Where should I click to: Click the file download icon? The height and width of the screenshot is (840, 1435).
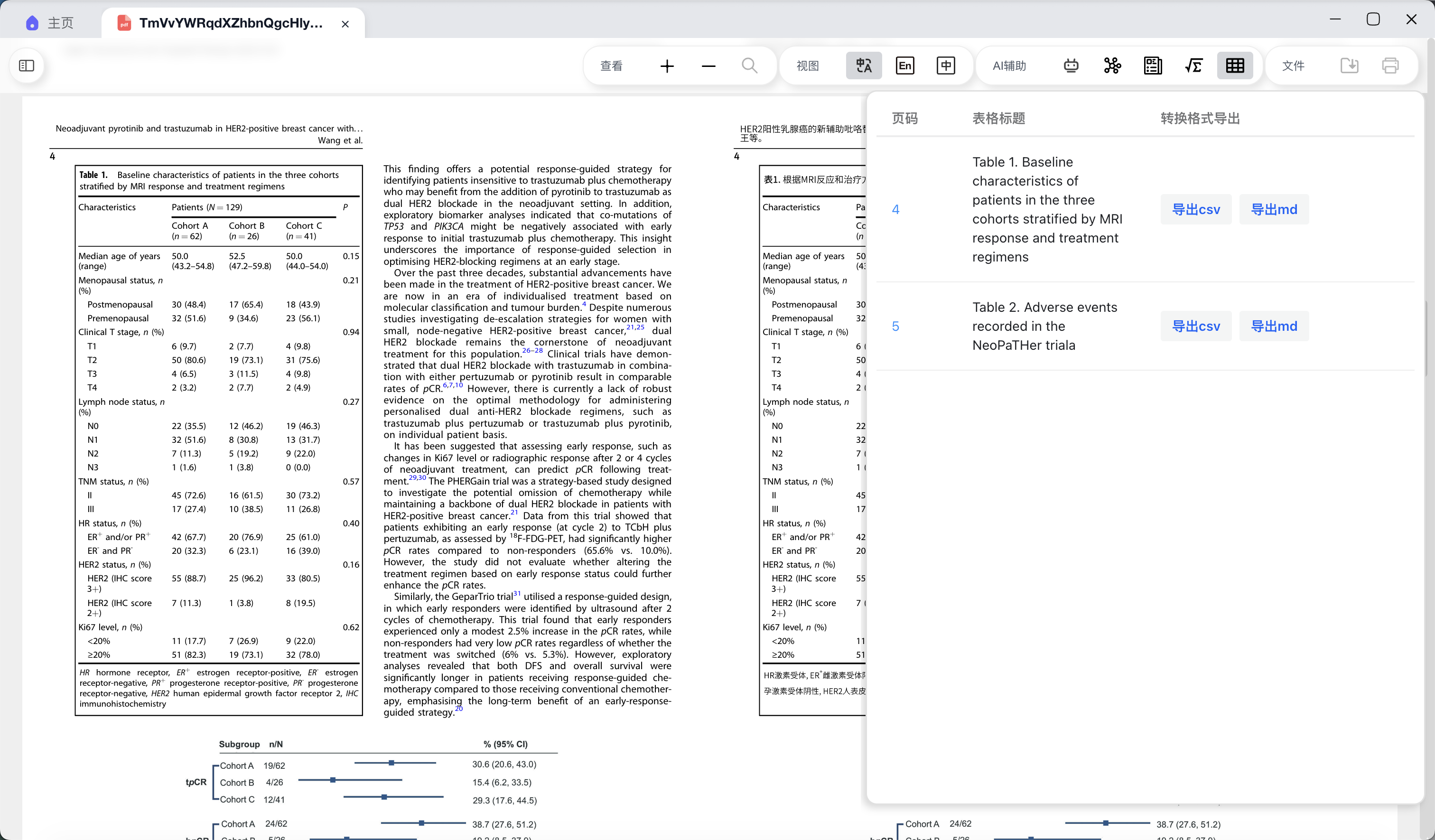point(1349,66)
